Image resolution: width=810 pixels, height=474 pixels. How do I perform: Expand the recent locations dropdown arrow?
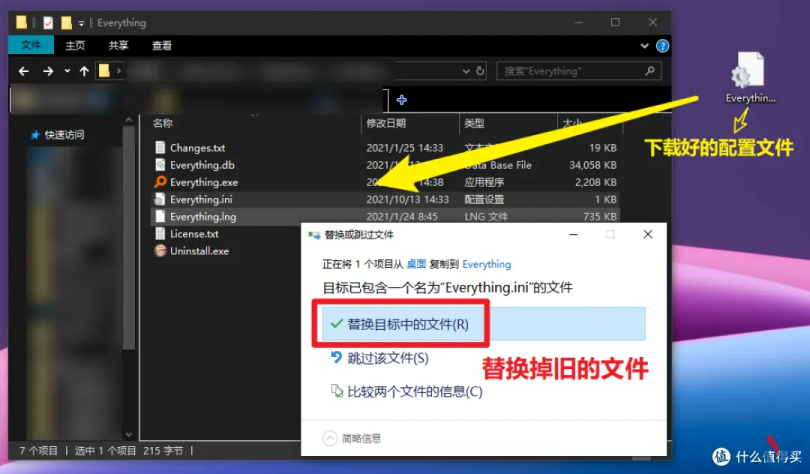pyautogui.click(x=67, y=71)
